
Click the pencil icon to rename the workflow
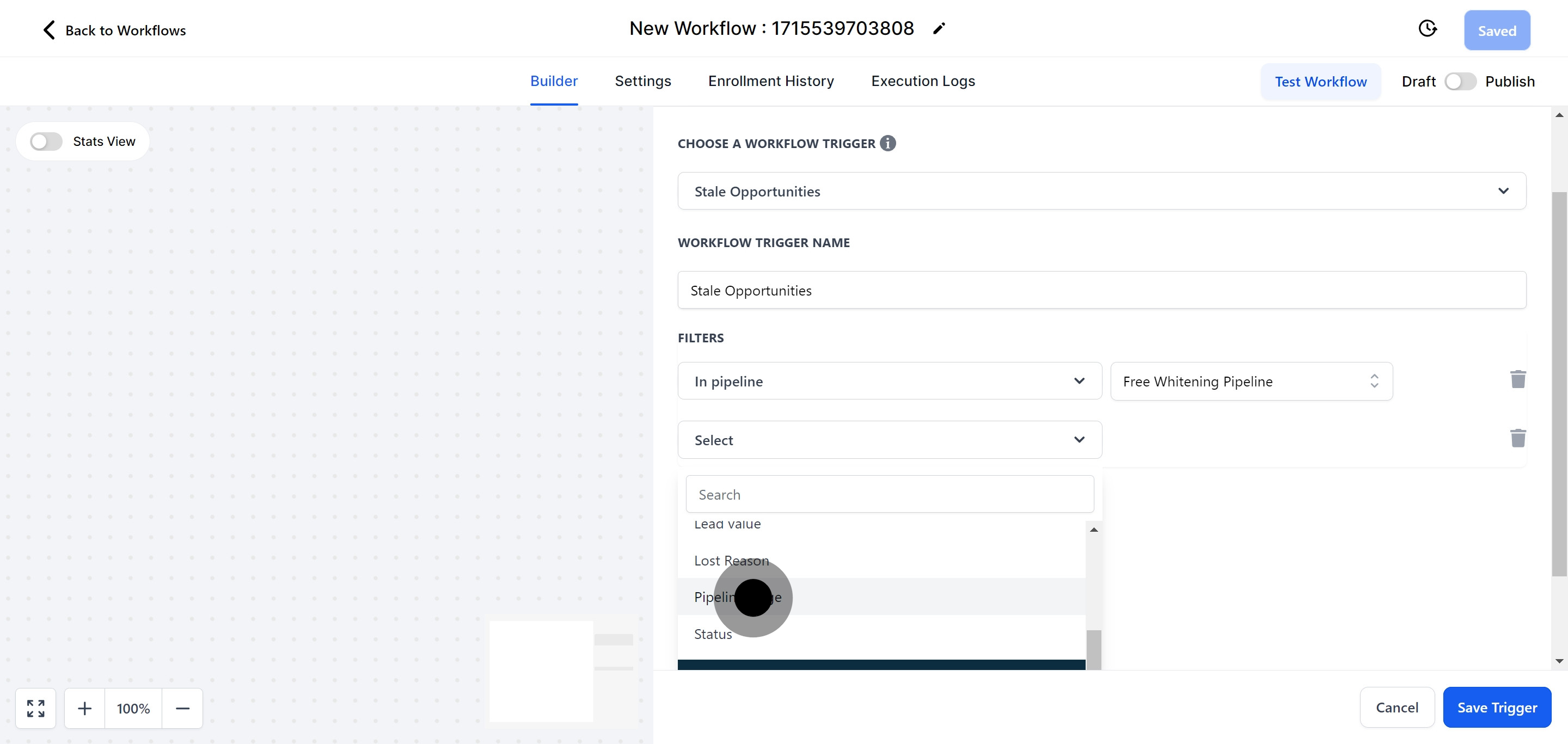point(939,28)
